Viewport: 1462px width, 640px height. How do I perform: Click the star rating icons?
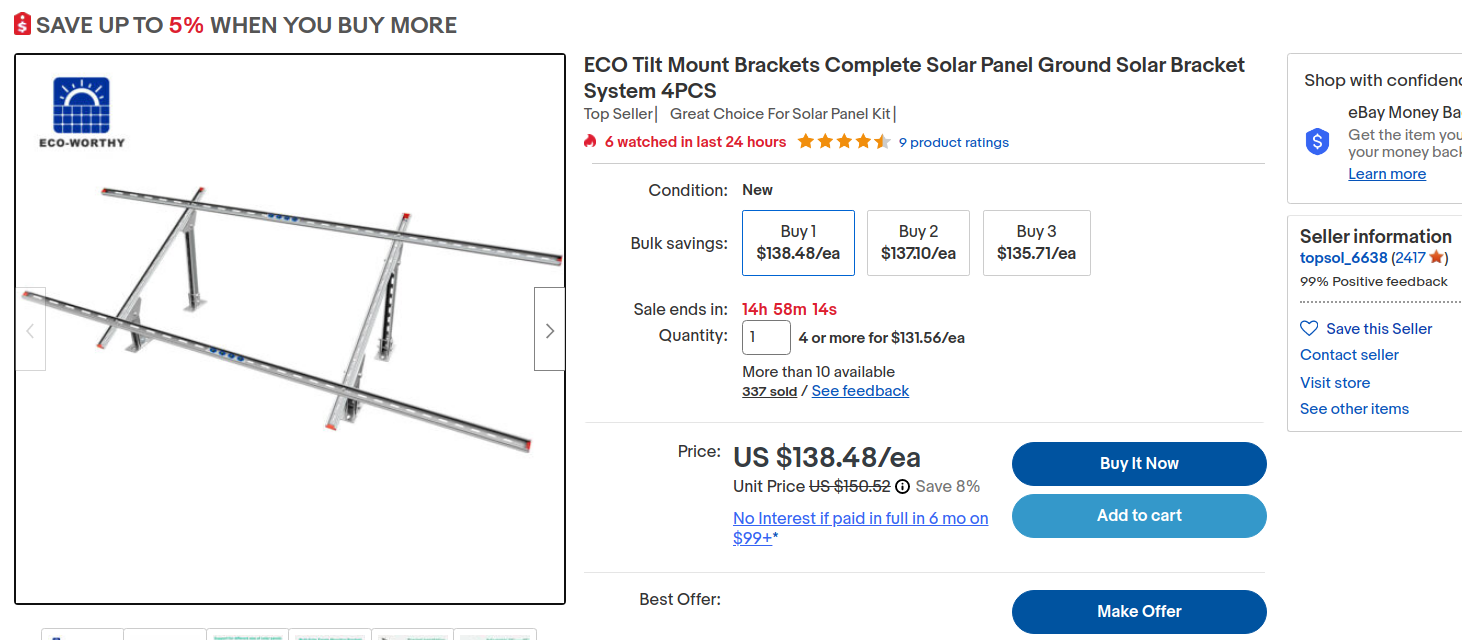click(843, 142)
